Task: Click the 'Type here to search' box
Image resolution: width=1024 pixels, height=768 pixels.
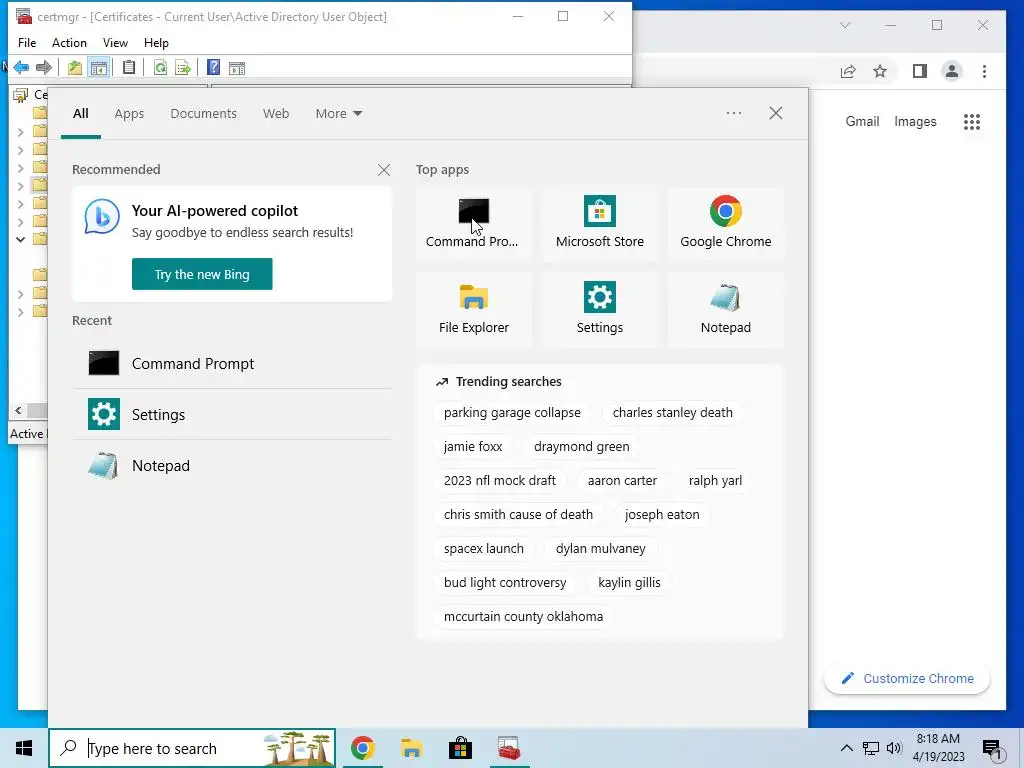Action: coord(192,748)
